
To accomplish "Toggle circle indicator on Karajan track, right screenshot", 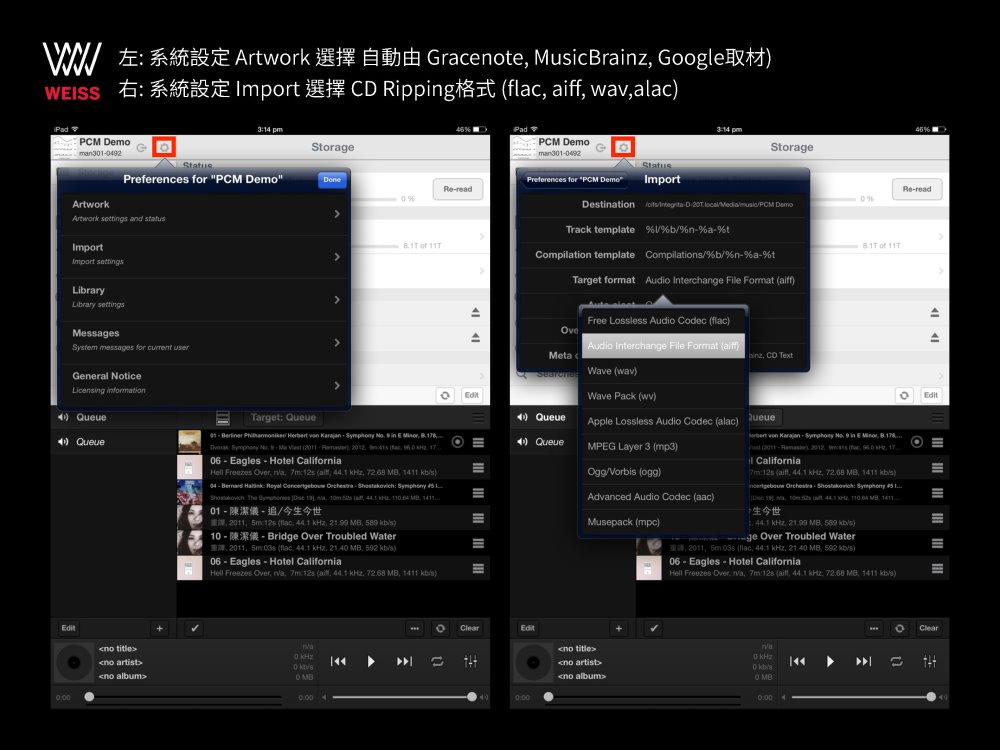I will [916, 442].
